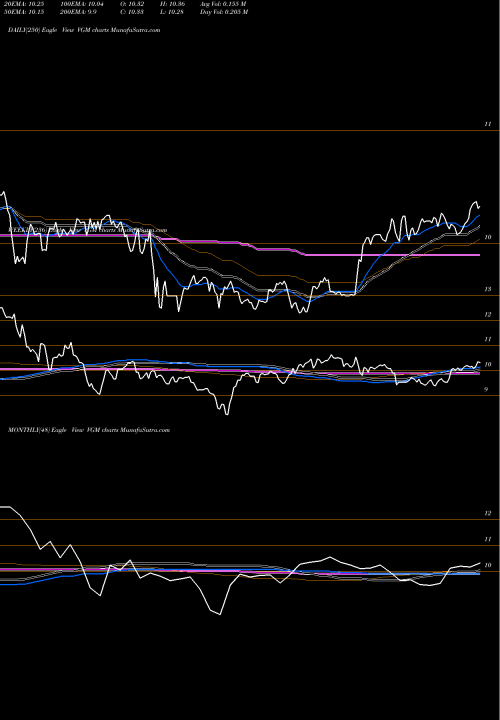The image size is (500, 720).
Task: Select the high price 'H:' value
Action: pos(172,4)
